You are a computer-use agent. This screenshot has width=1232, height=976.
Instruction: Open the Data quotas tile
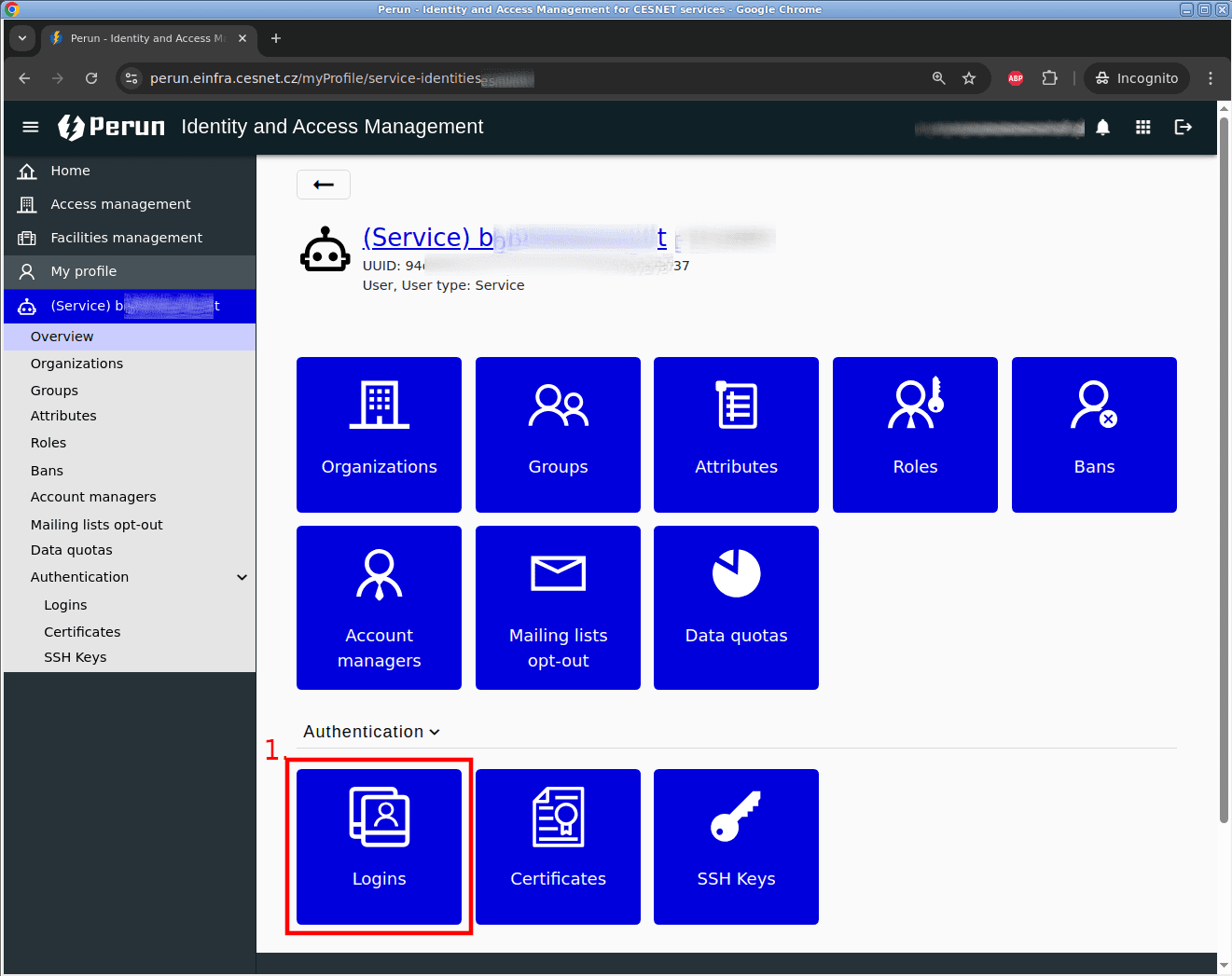coord(736,608)
